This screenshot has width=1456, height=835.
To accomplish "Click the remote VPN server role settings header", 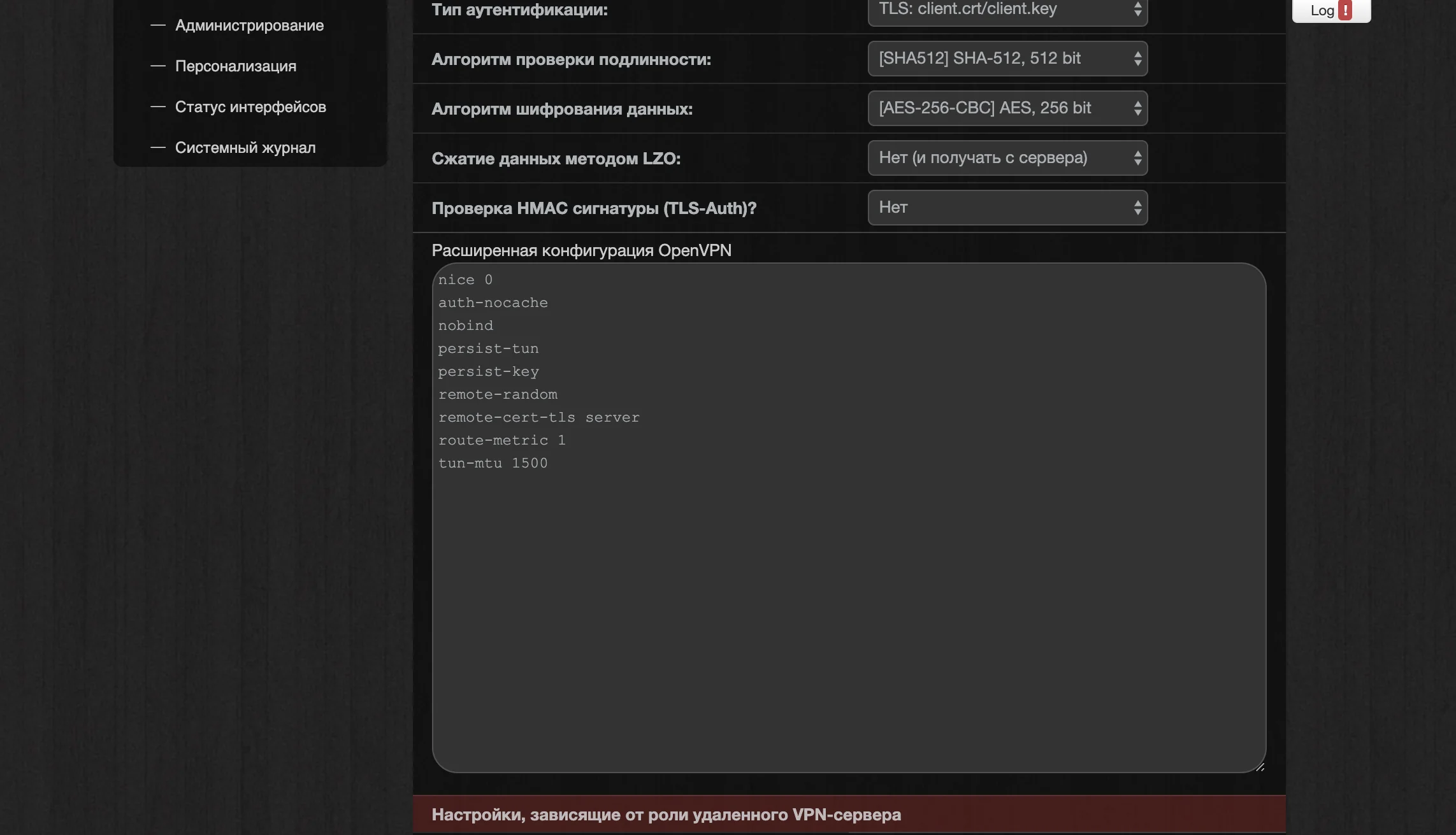I will (666, 815).
